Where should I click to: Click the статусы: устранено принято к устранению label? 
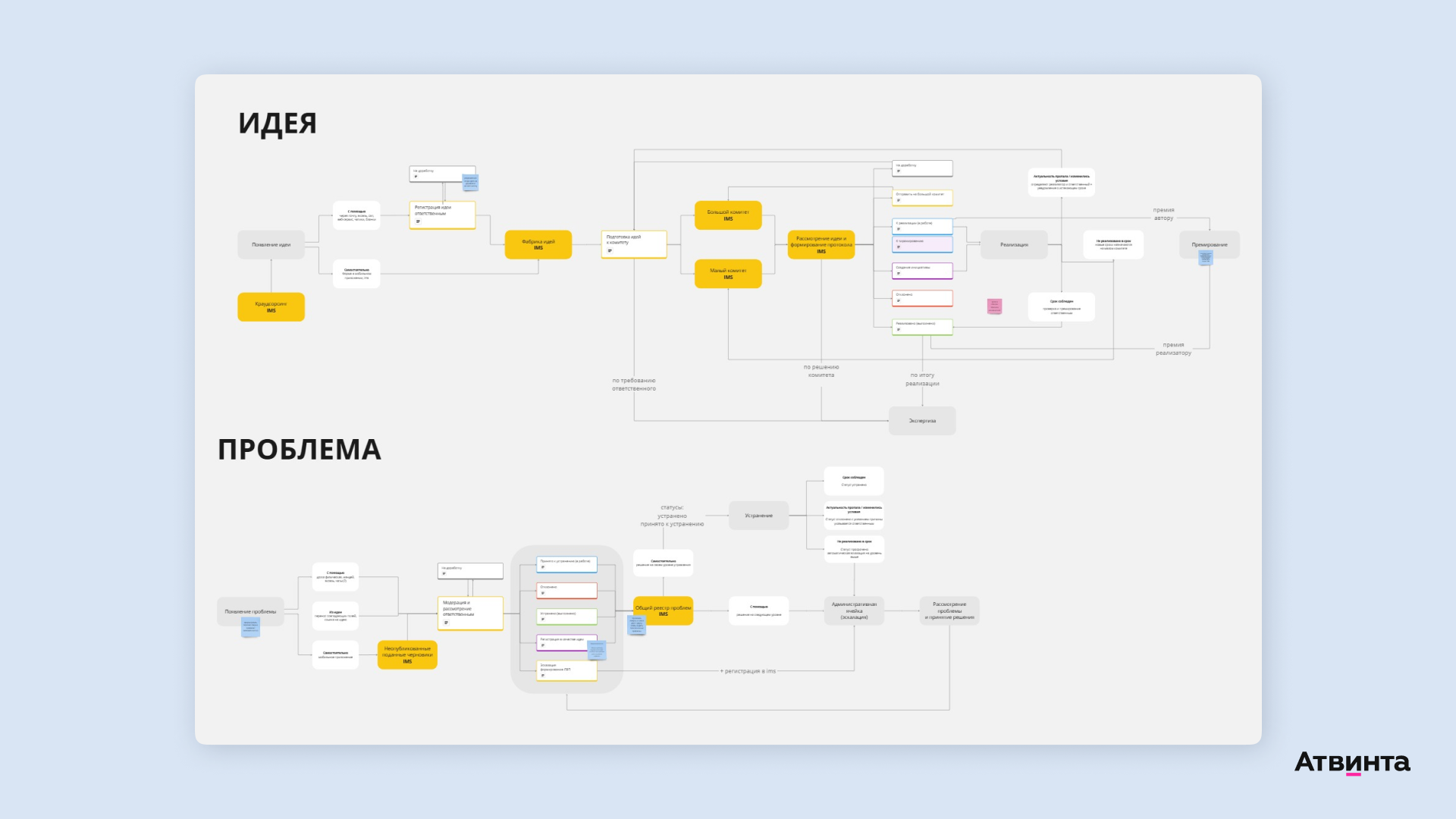click(x=672, y=516)
